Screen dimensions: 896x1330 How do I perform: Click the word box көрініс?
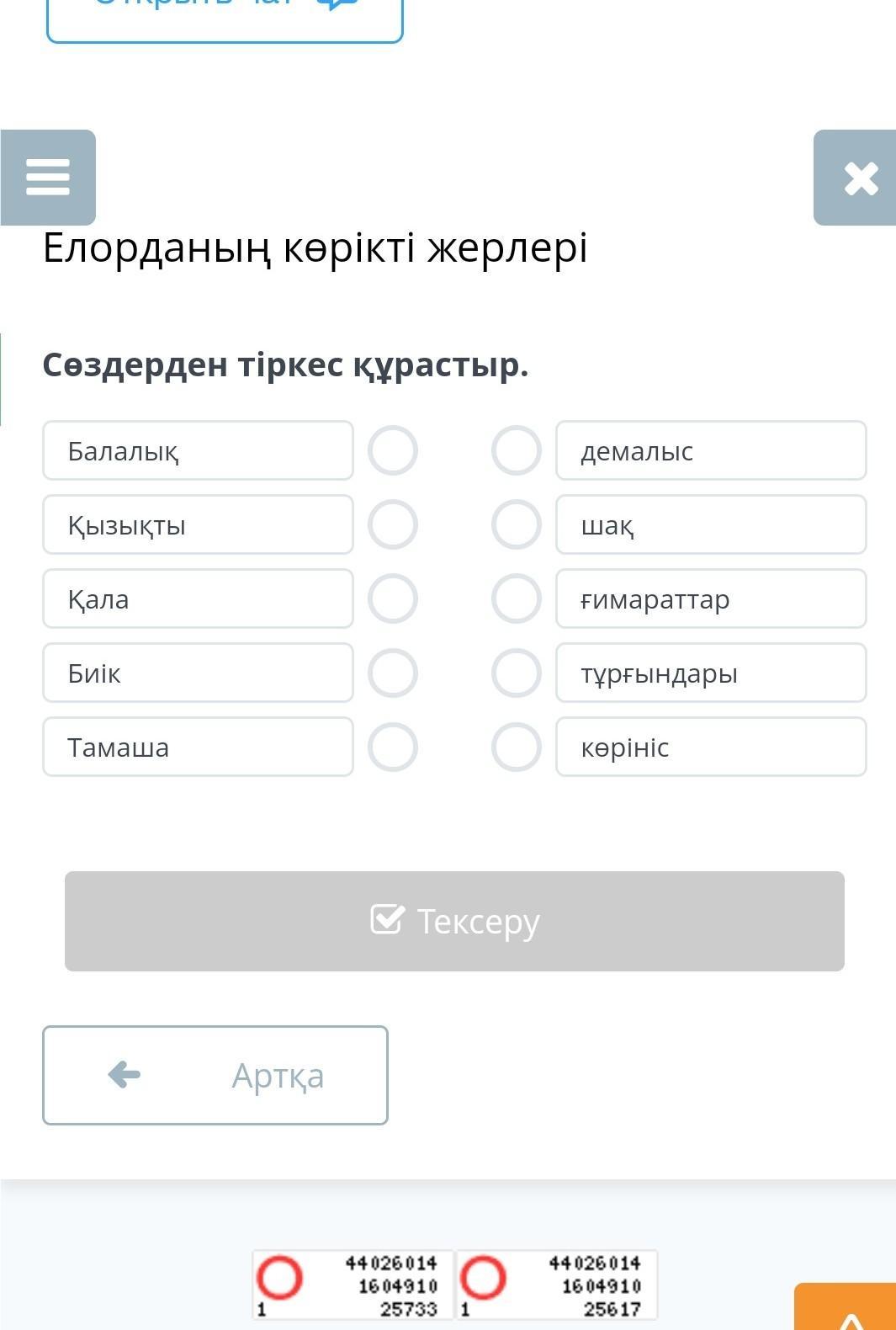coord(711,747)
